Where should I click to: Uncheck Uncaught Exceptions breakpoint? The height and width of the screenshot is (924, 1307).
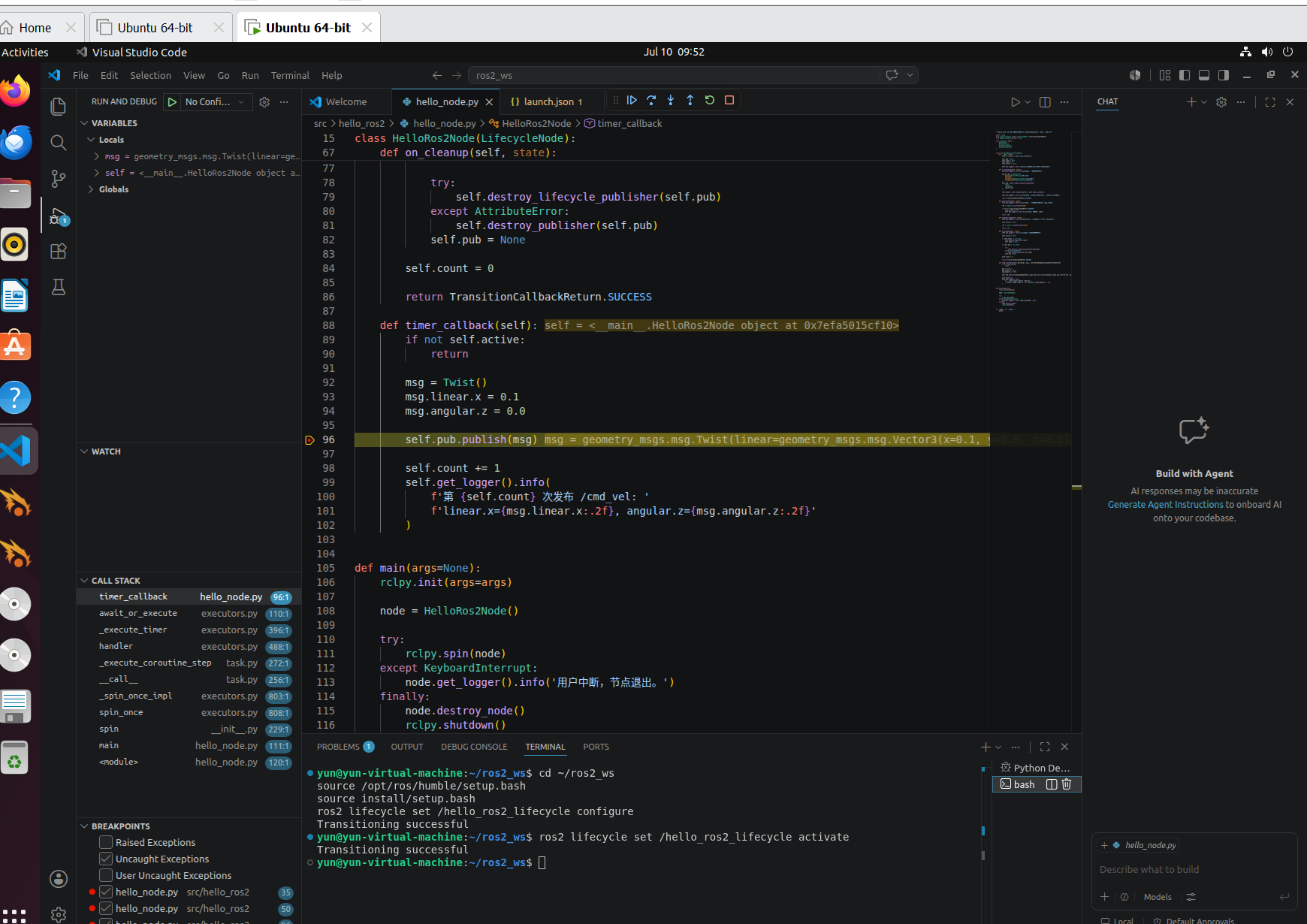(x=106, y=859)
